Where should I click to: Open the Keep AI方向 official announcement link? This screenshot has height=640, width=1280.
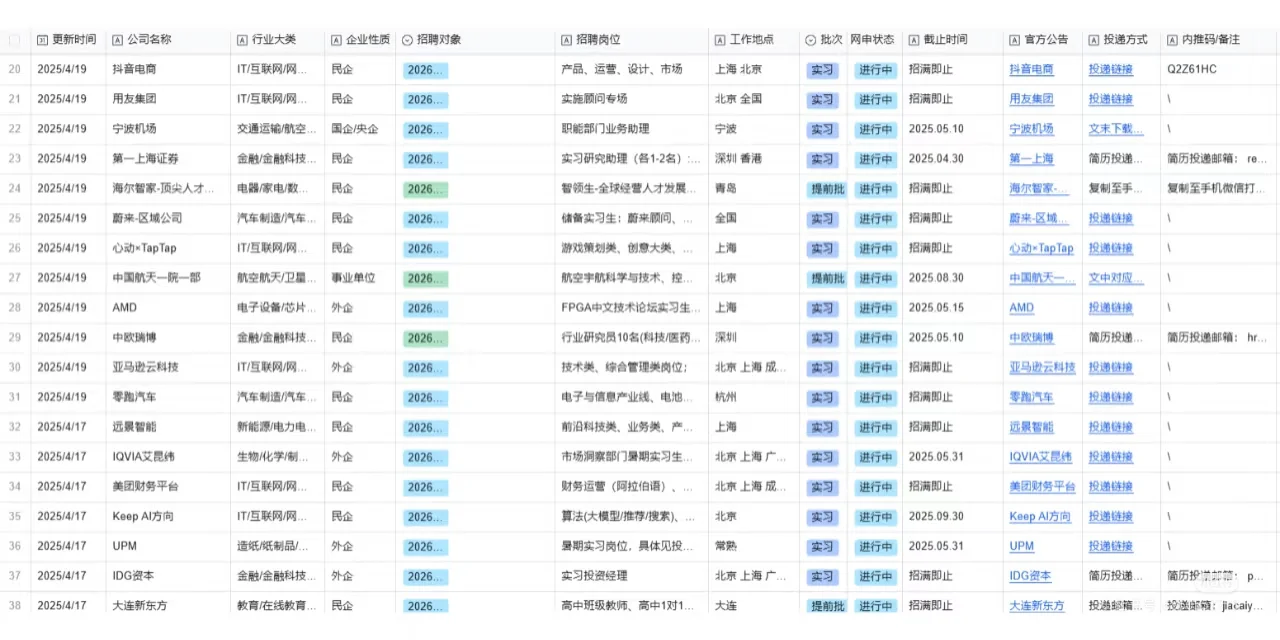click(1040, 517)
